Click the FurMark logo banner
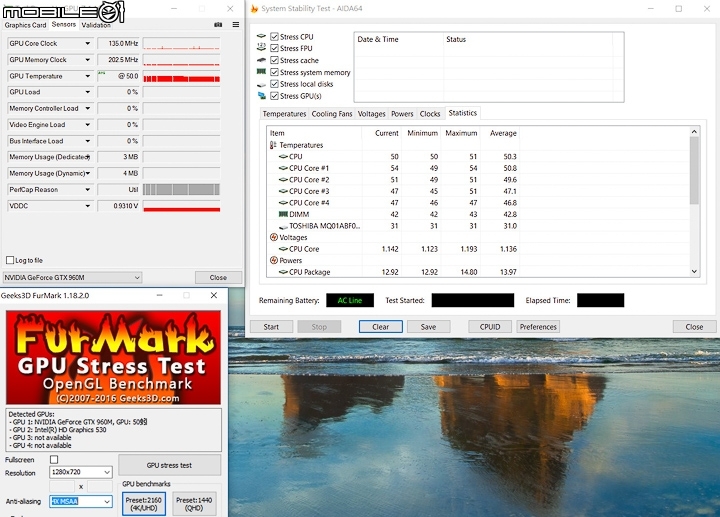The height and width of the screenshot is (517, 720). tap(113, 358)
